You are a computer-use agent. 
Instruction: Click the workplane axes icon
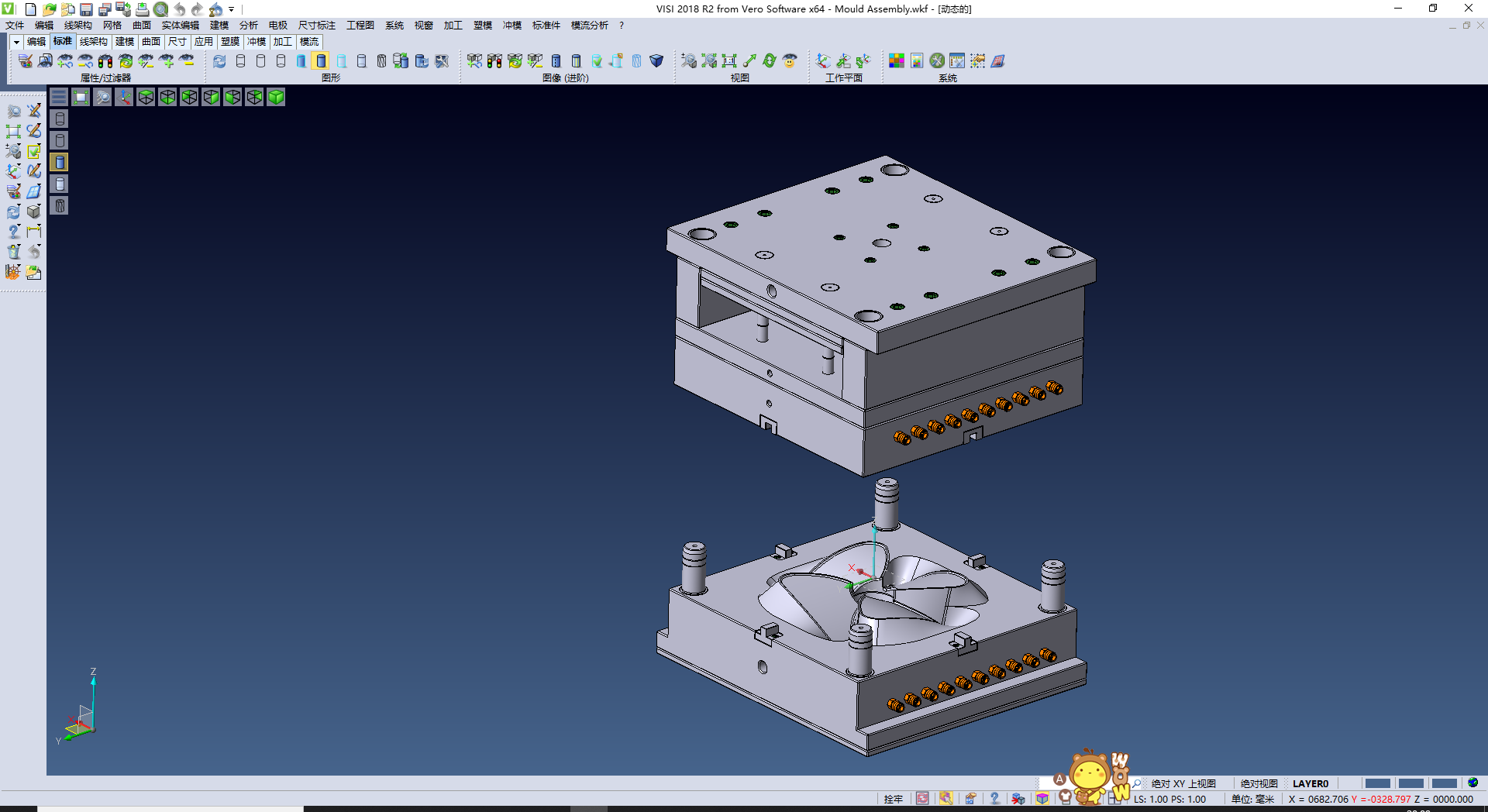[823, 60]
